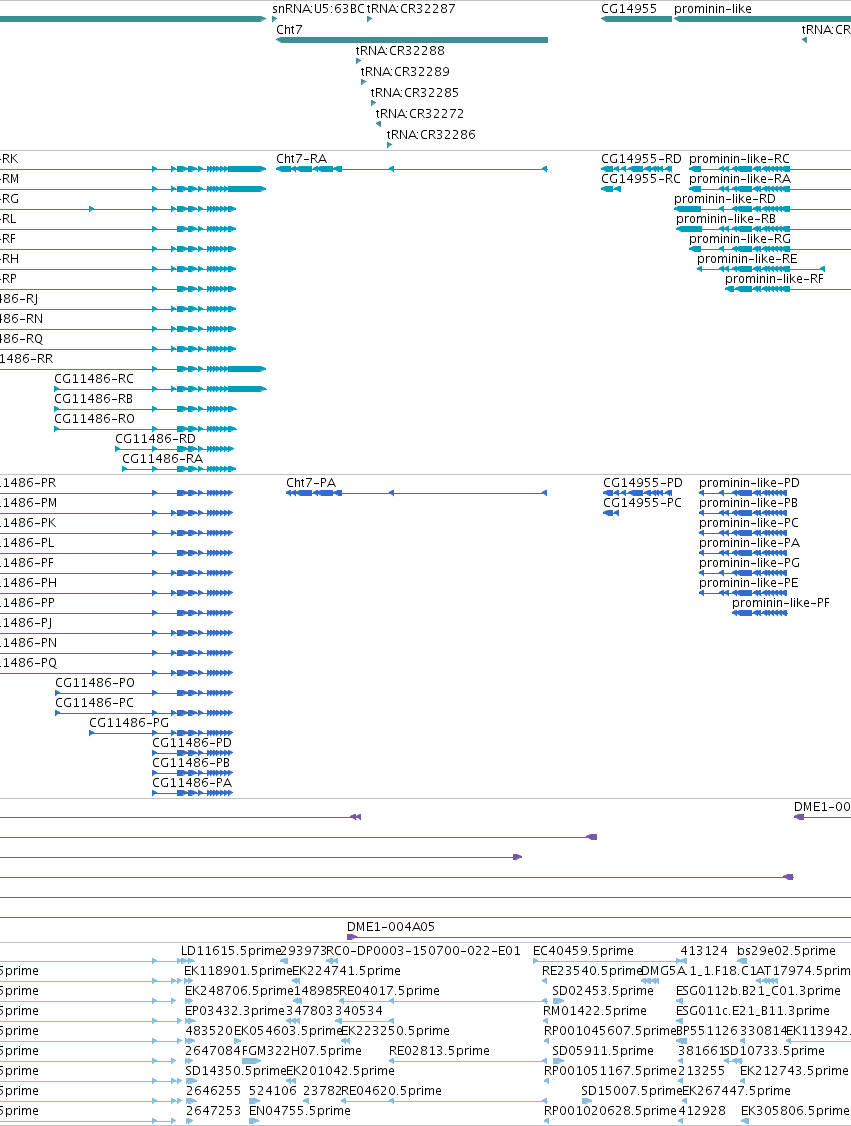The width and height of the screenshot is (851, 1126).
Task: Click the CG11486-PB protein label
Action: [191, 763]
